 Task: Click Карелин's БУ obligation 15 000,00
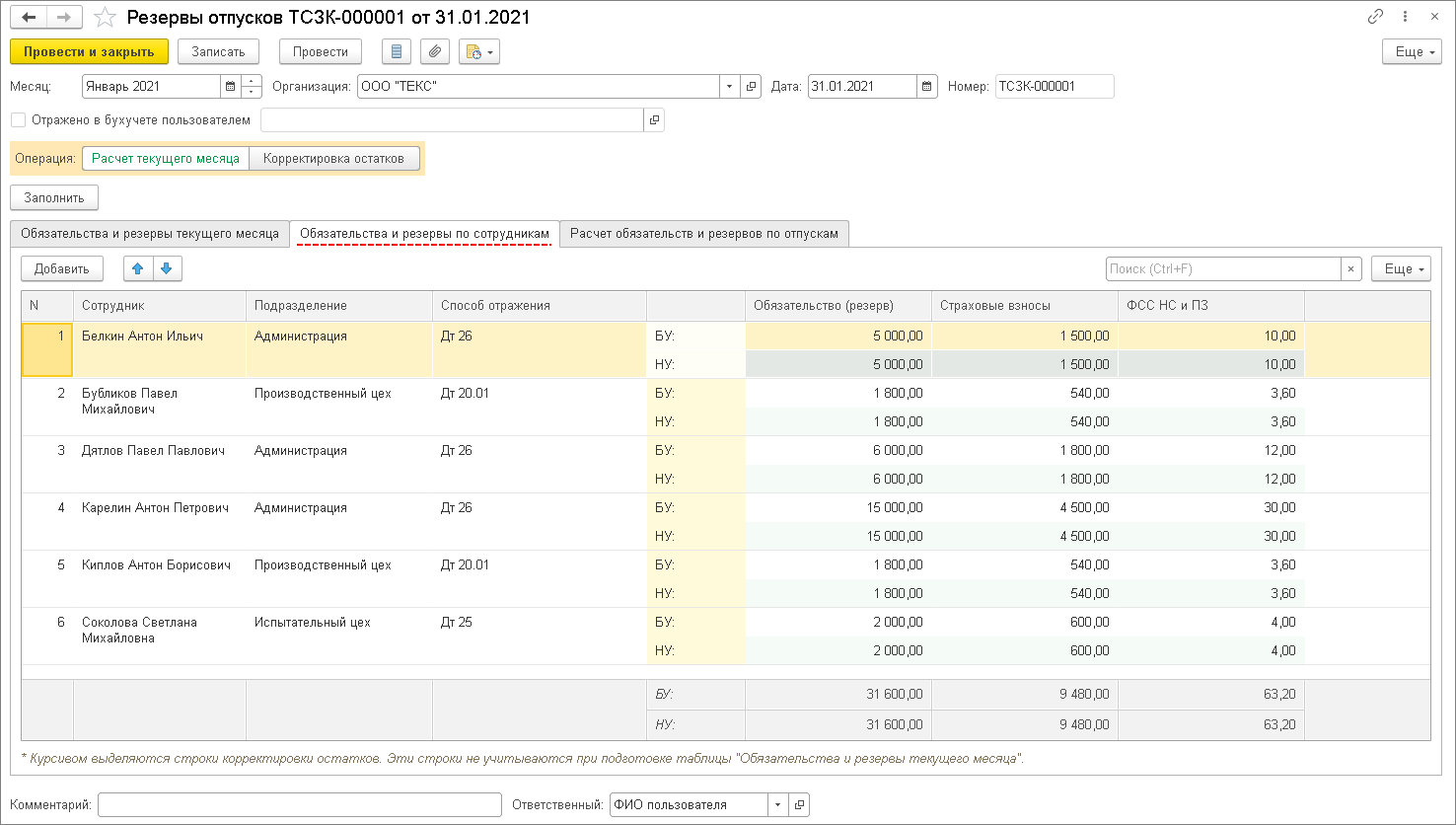coord(838,508)
